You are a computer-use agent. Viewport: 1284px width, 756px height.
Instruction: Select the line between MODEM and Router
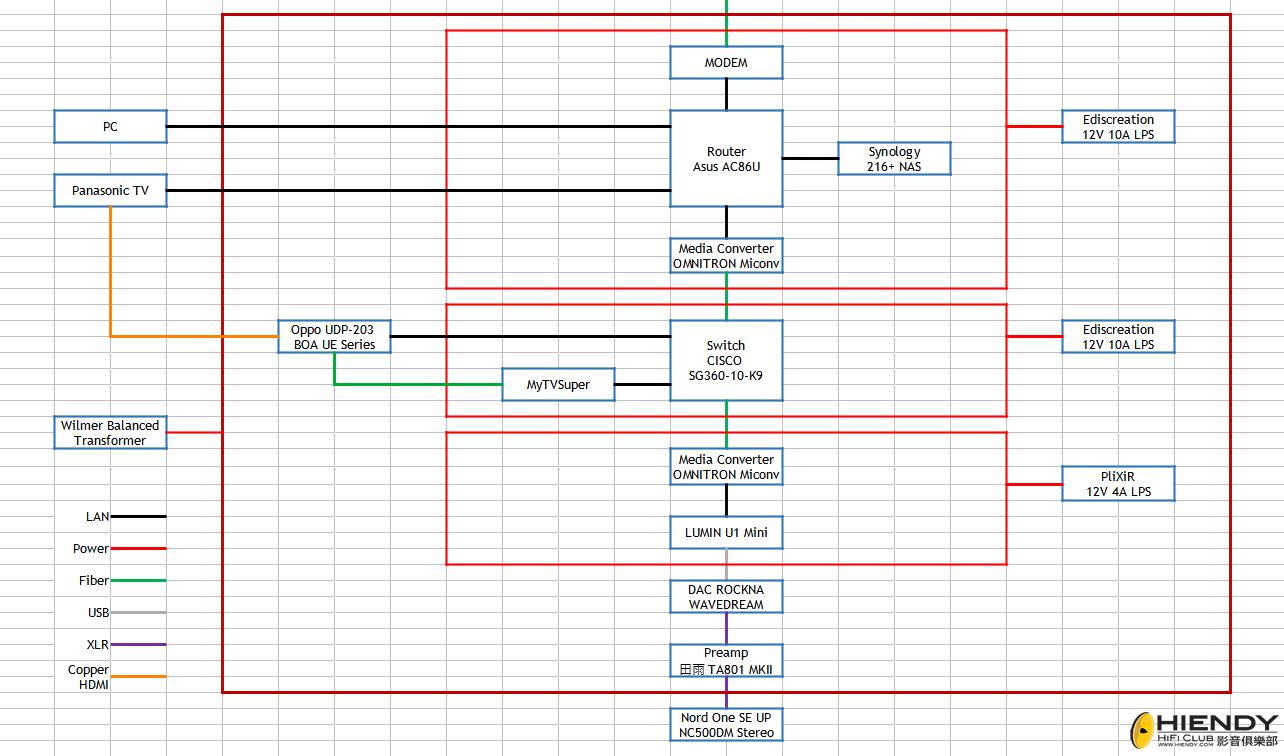click(x=726, y=95)
